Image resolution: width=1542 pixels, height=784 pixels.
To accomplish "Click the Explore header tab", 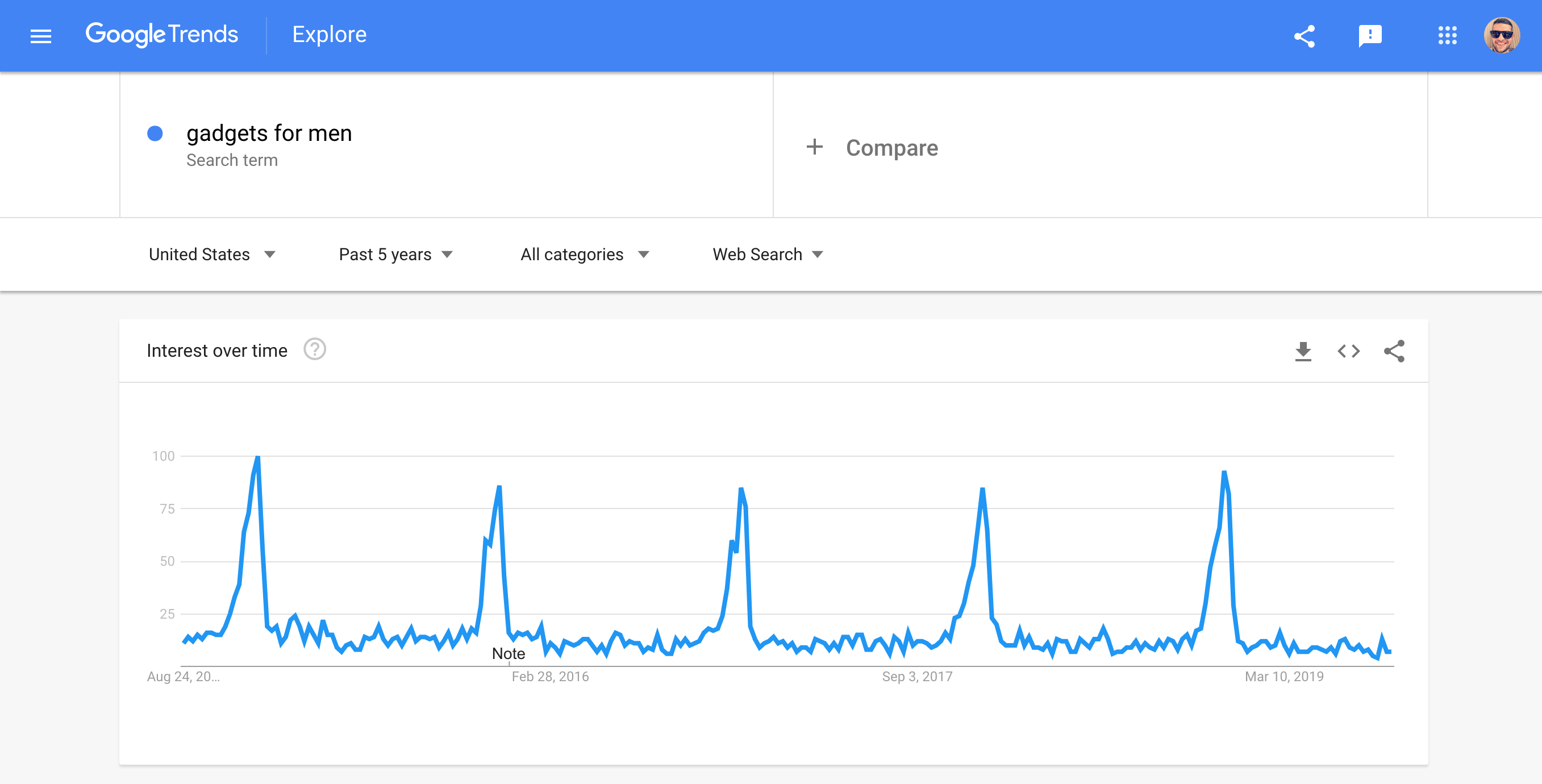I will [329, 35].
